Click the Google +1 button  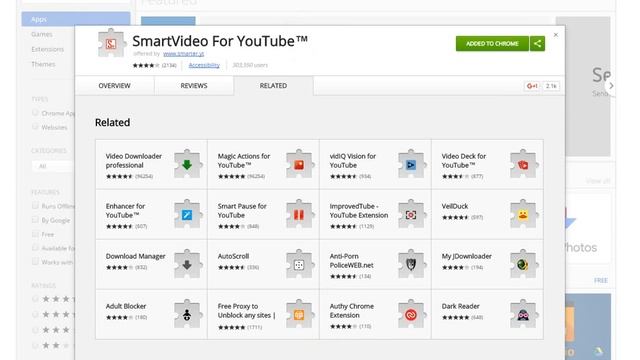(x=532, y=86)
